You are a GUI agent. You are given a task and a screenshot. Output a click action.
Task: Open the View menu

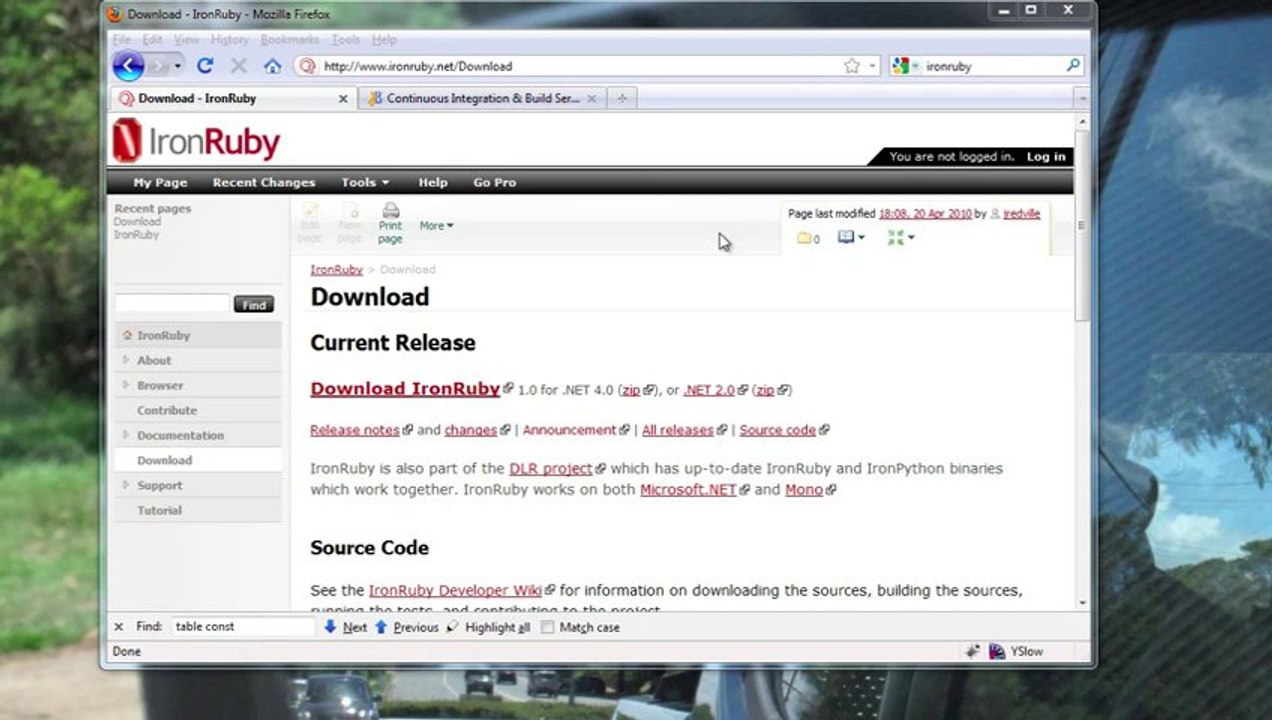click(x=187, y=40)
